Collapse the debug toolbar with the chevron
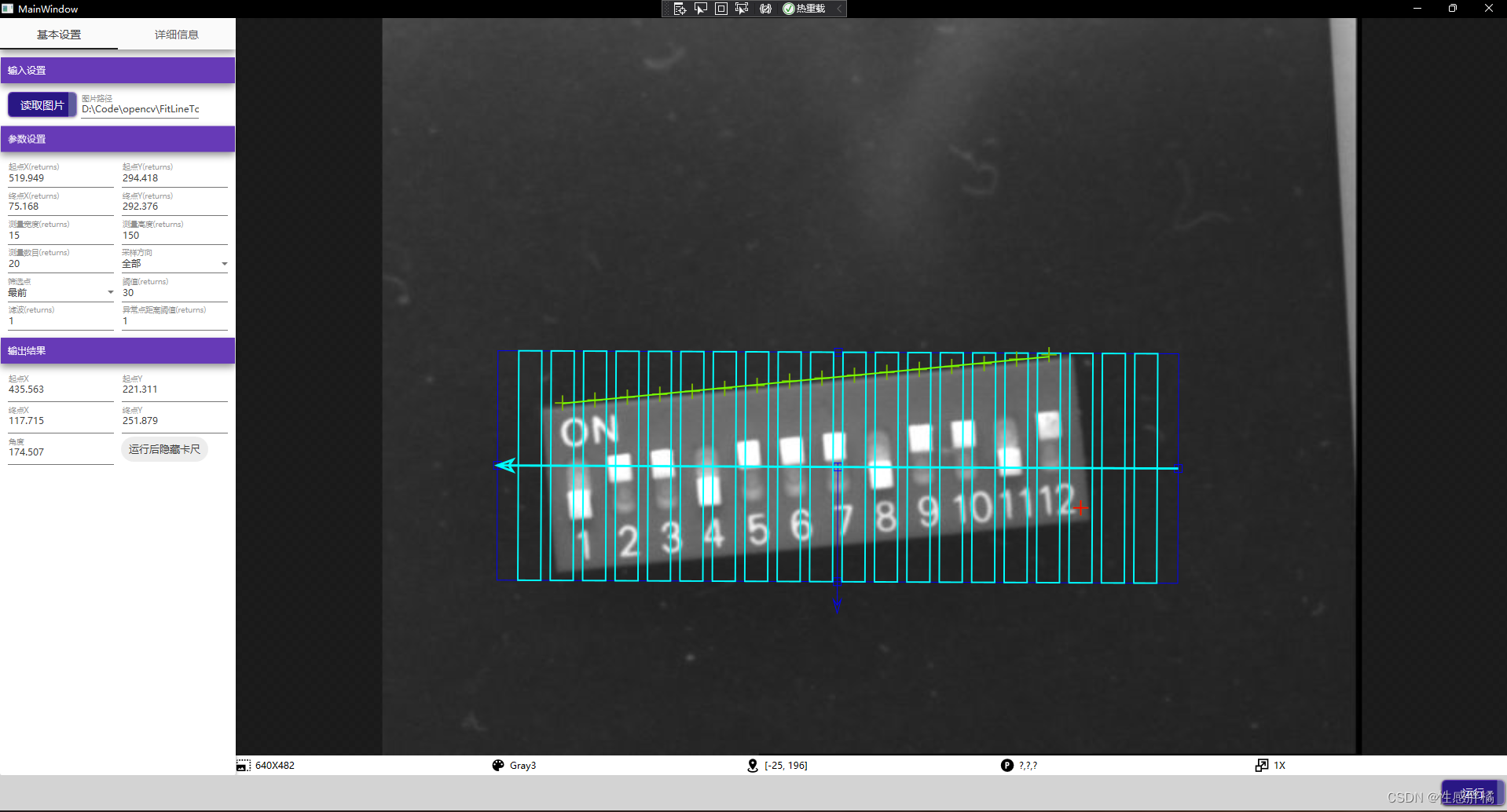The width and height of the screenshot is (1507, 812). (839, 9)
